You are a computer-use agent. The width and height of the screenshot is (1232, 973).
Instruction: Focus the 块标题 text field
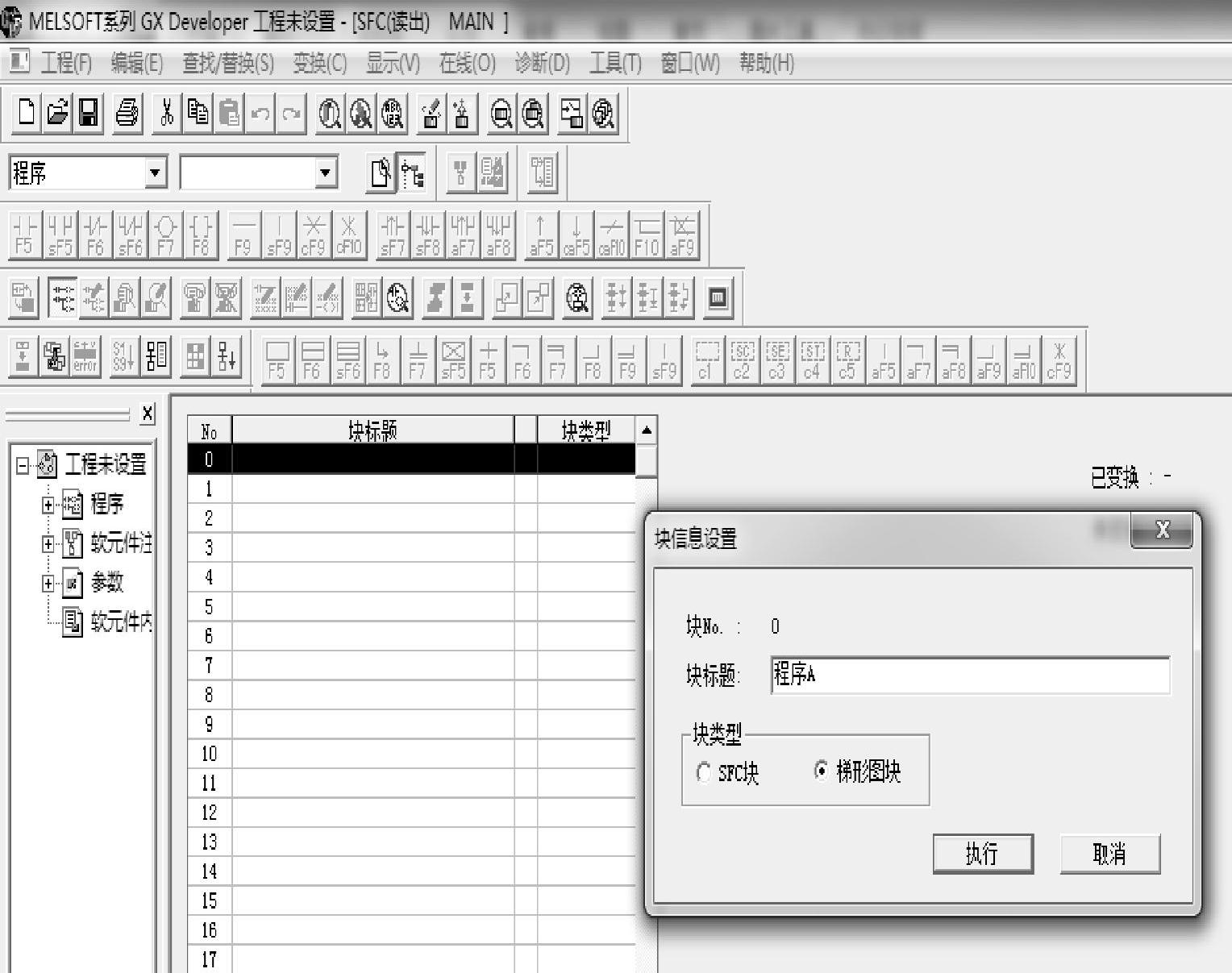click(970, 676)
